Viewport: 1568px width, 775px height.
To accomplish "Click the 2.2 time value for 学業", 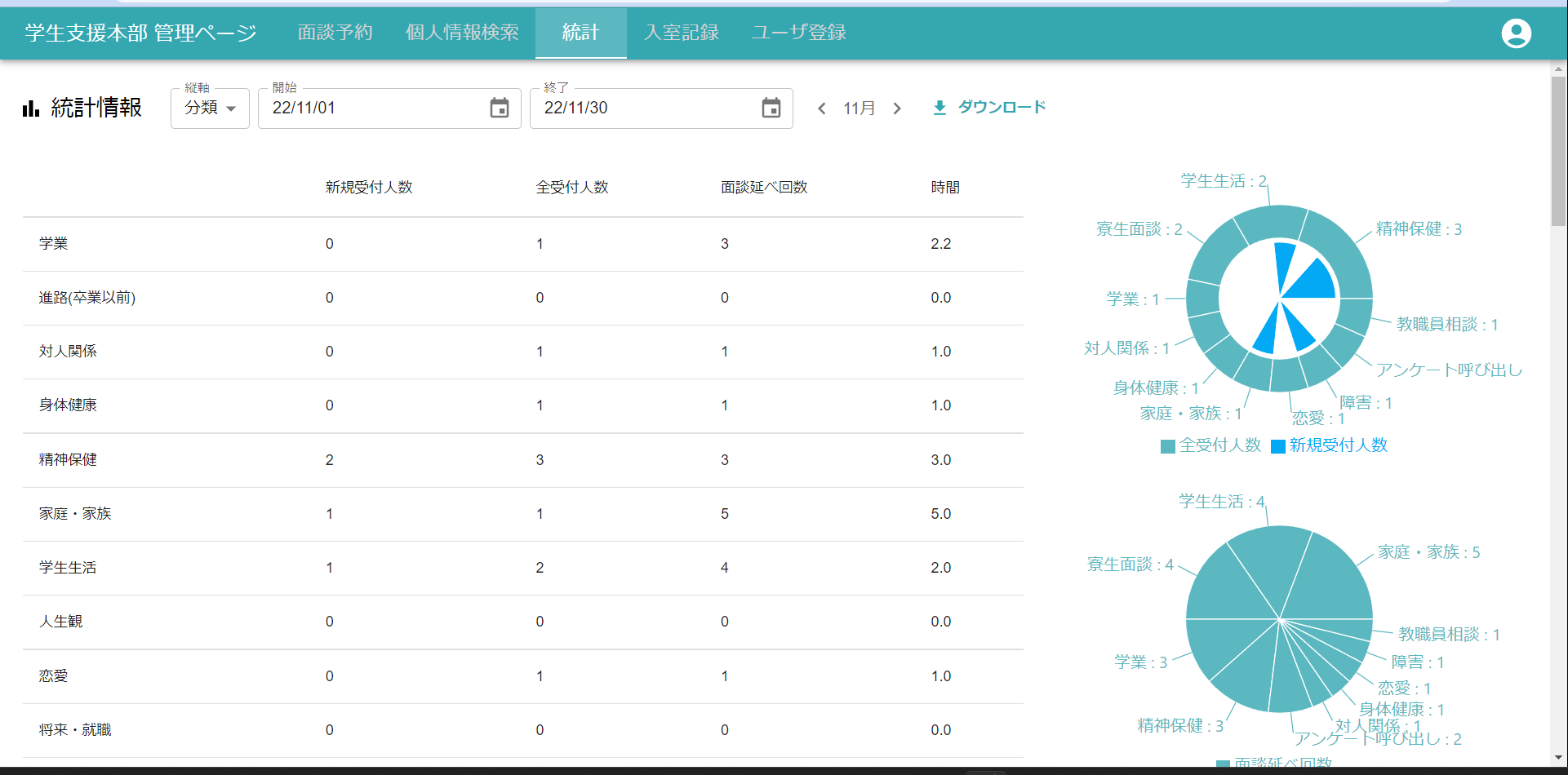I will coord(941,244).
